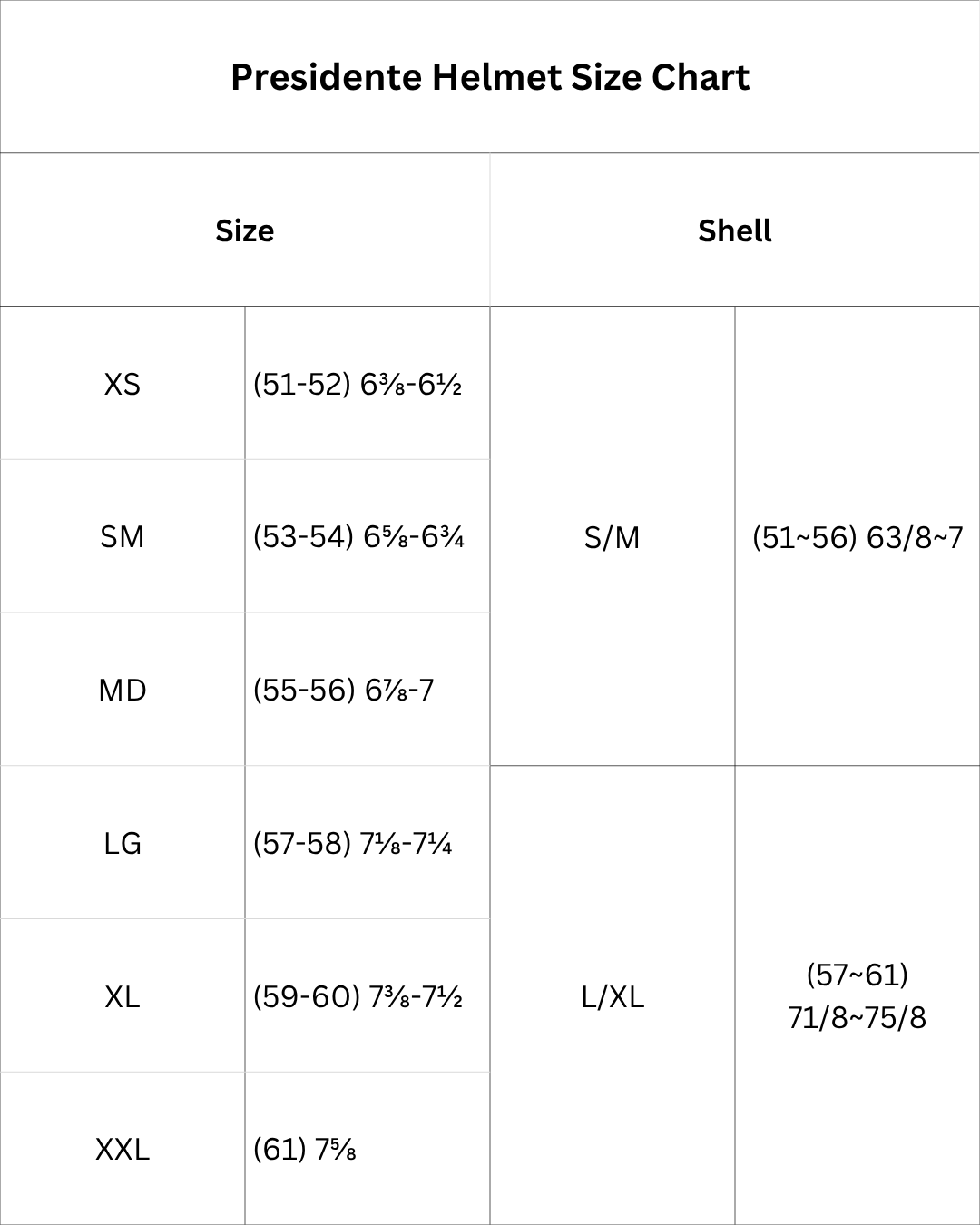Select the (57-58) 7⅛-7¼ measurement

[x=352, y=844]
